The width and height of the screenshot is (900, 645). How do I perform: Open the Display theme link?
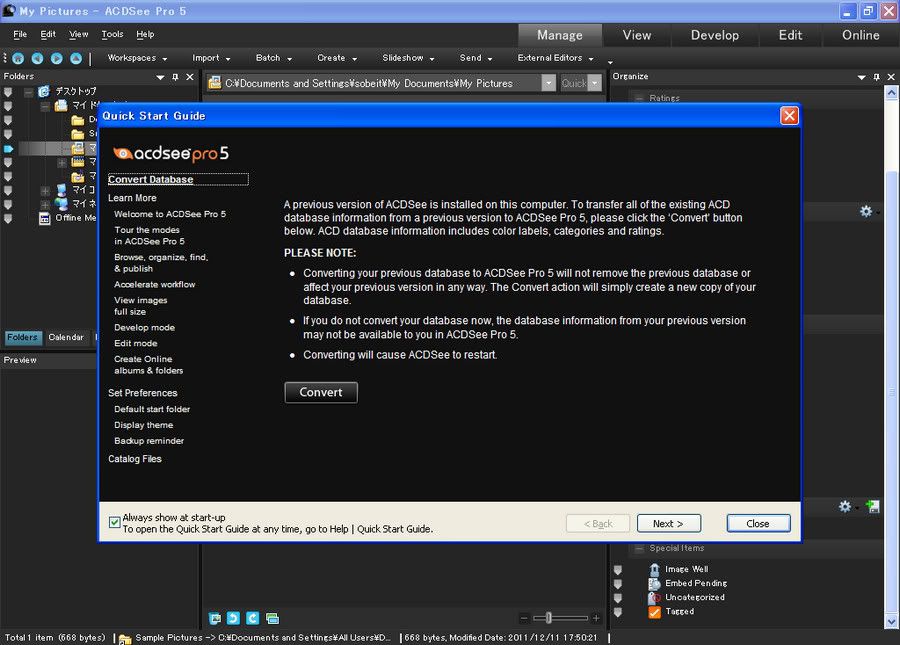click(x=143, y=425)
